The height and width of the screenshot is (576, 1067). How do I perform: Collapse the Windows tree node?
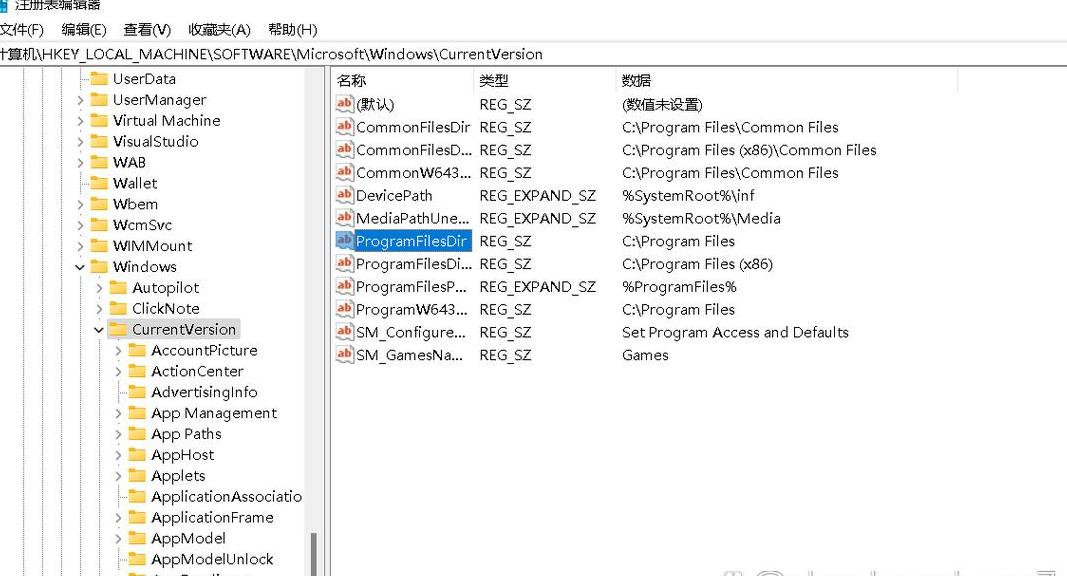pyautogui.click(x=80, y=267)
